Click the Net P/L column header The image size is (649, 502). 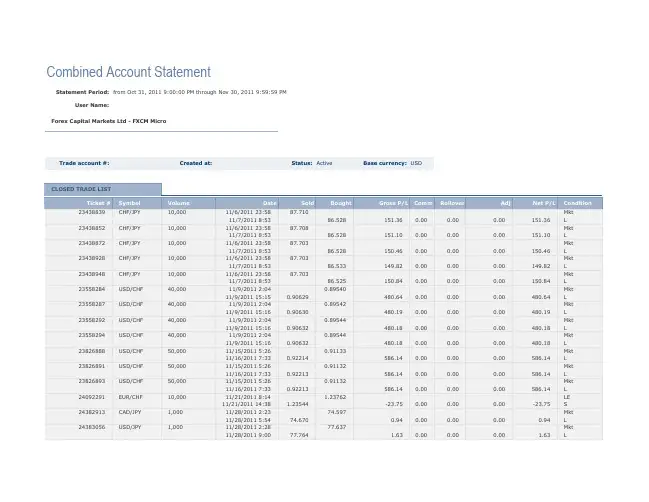point(541,202)
